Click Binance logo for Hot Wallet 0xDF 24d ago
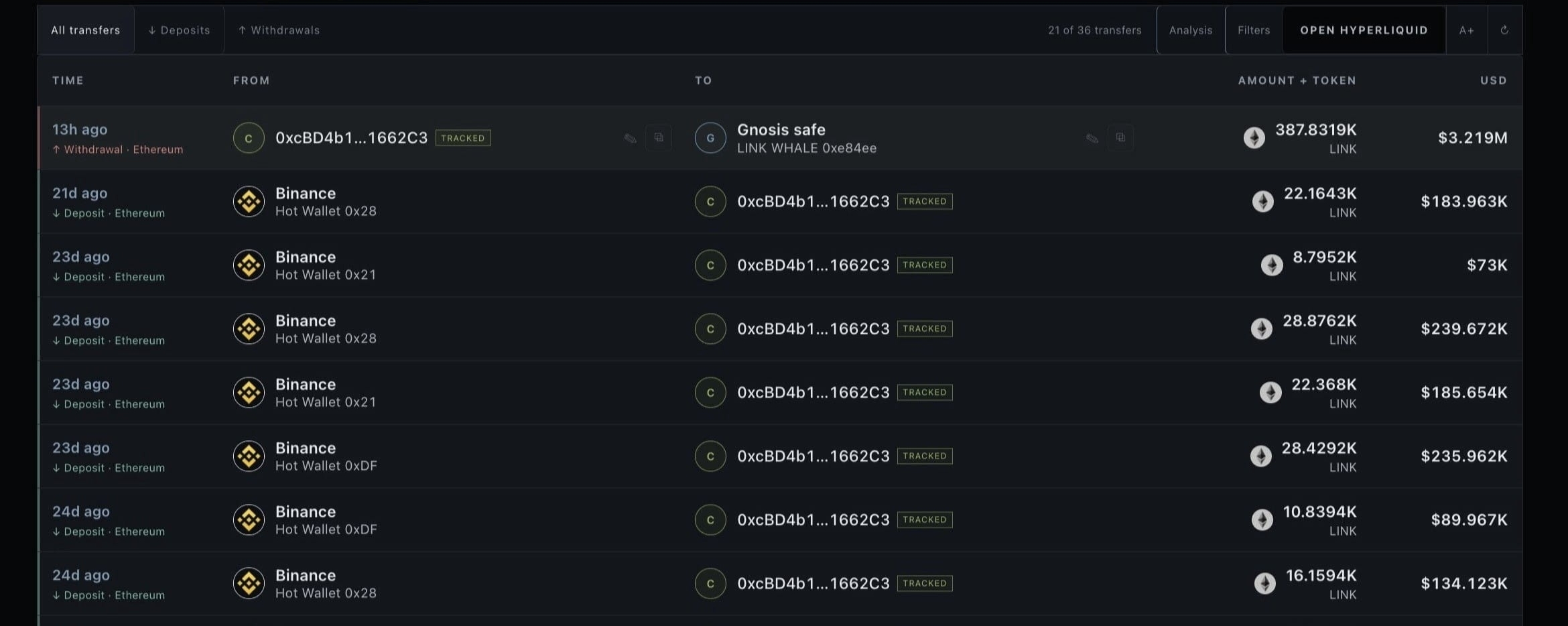This screenshot has height=626, width=1568. (x=249, y=519)
